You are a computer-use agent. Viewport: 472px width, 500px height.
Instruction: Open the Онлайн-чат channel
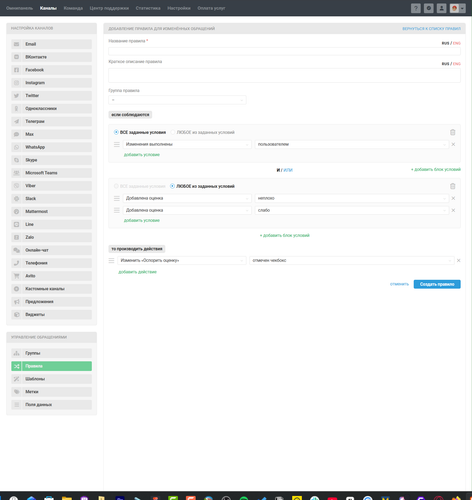[51, 250]
